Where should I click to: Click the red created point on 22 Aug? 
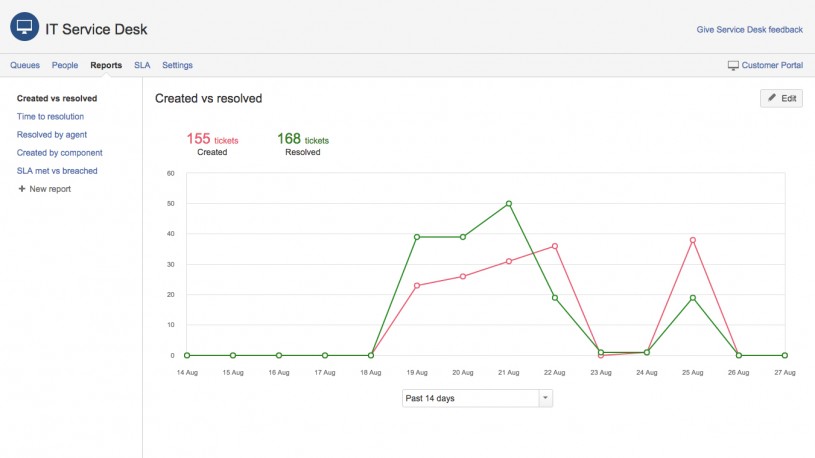click(x=555, y=246)
